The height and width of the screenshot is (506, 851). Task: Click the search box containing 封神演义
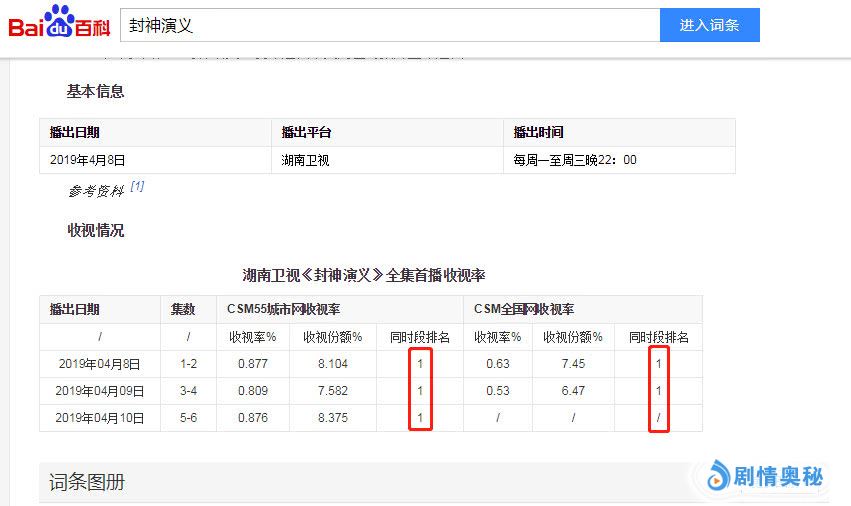coord(389,26)
